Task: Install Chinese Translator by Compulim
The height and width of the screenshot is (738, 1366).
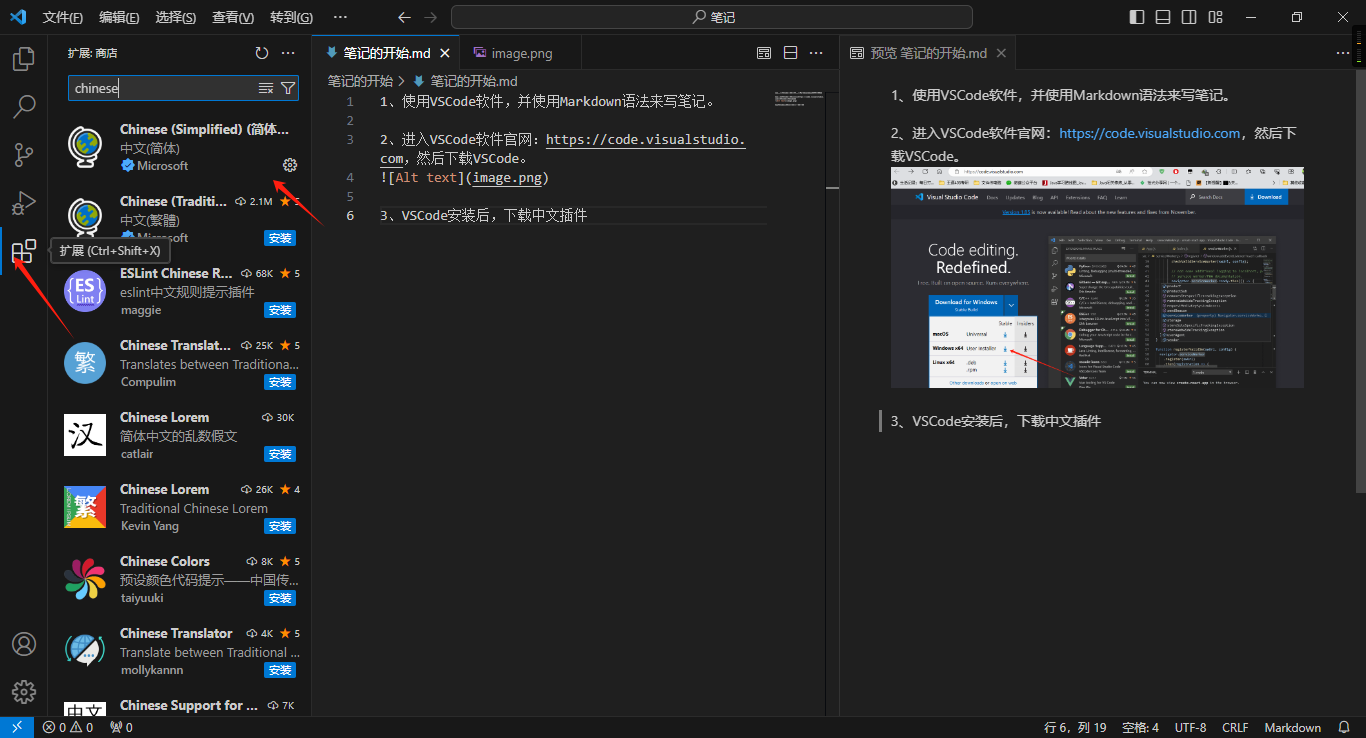Action: tap(280, 382)
